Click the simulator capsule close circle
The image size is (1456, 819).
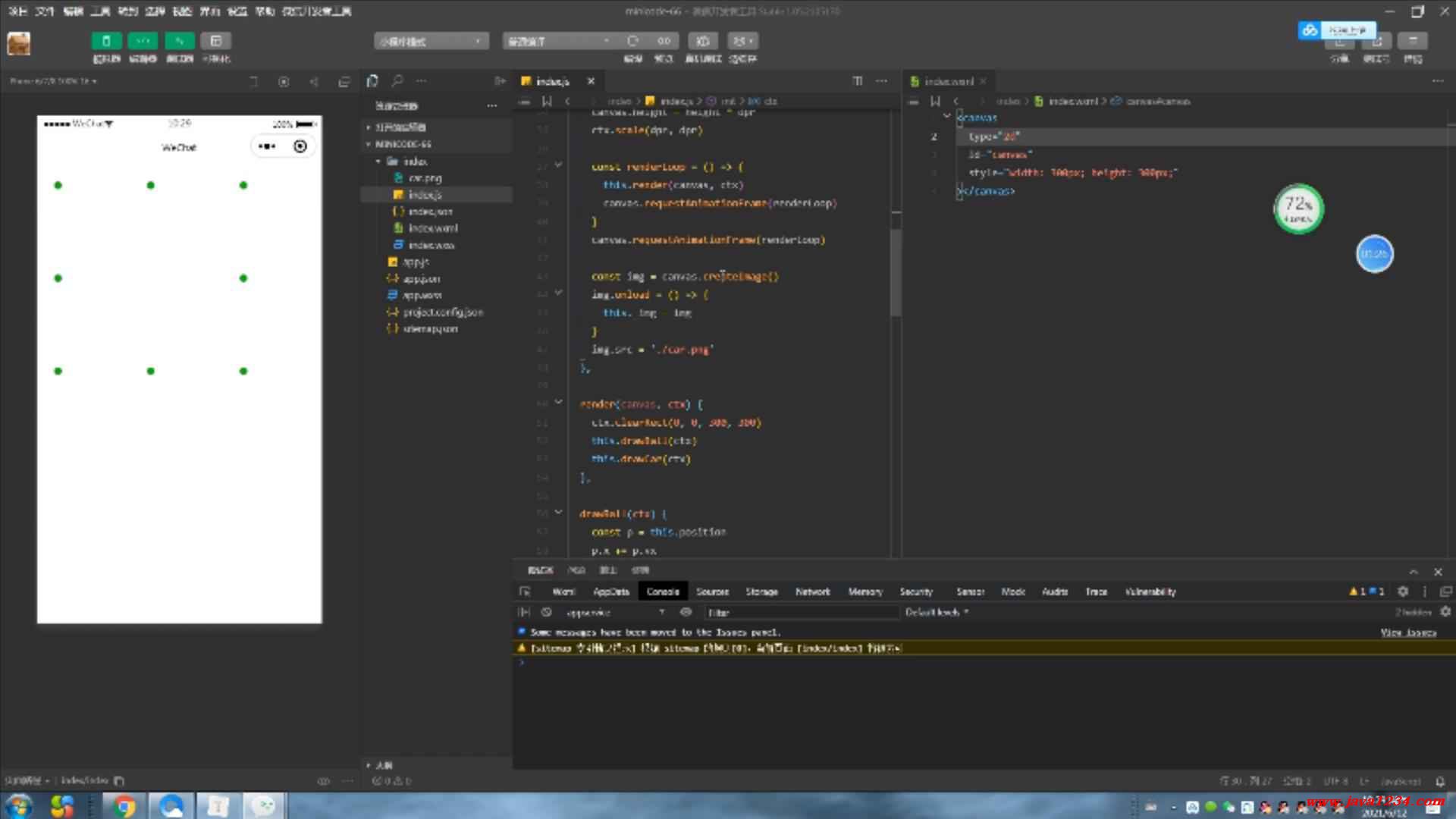300,146
